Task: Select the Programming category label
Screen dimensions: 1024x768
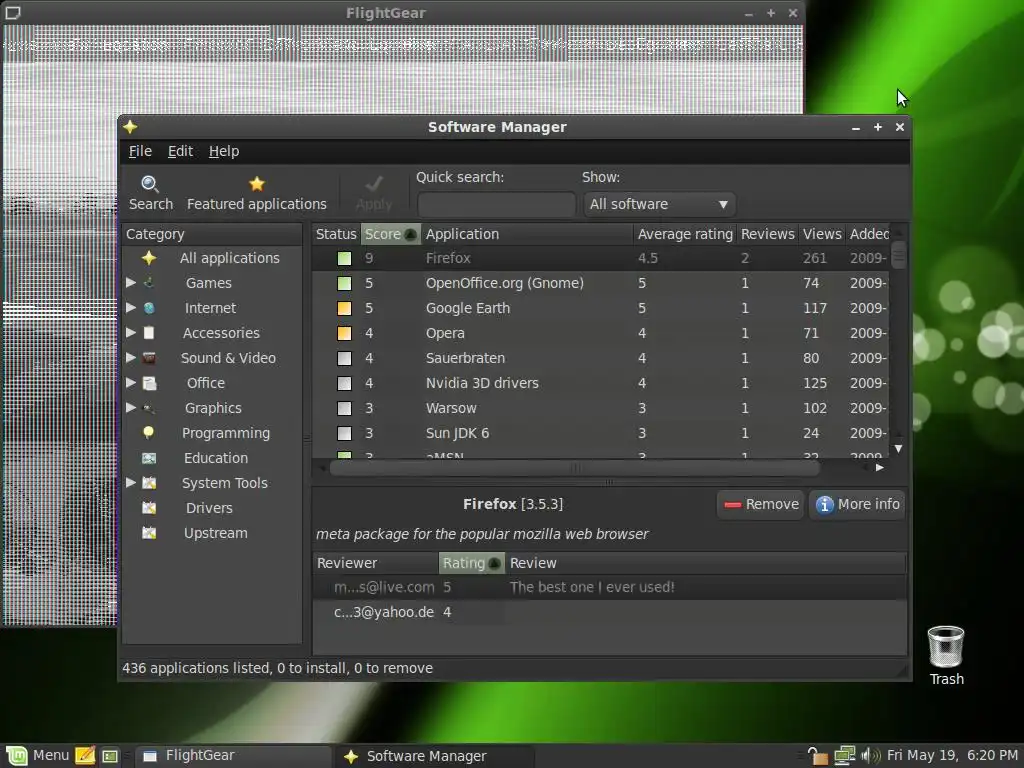Action: (225, 433)
